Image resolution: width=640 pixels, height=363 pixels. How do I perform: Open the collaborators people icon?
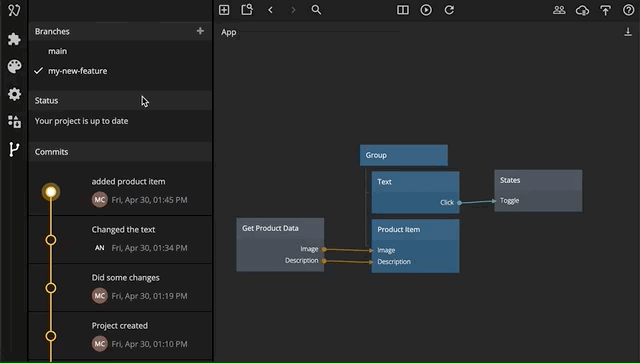pos(559,10)
